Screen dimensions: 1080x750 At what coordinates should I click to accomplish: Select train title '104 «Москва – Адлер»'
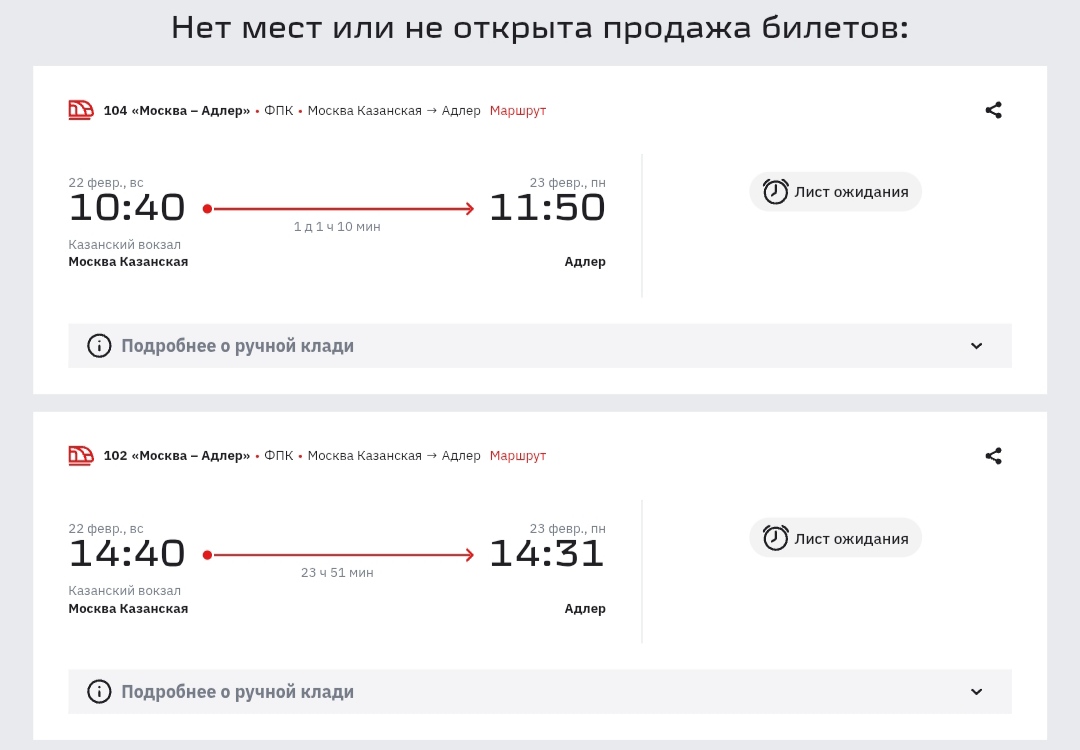(177, 110)
